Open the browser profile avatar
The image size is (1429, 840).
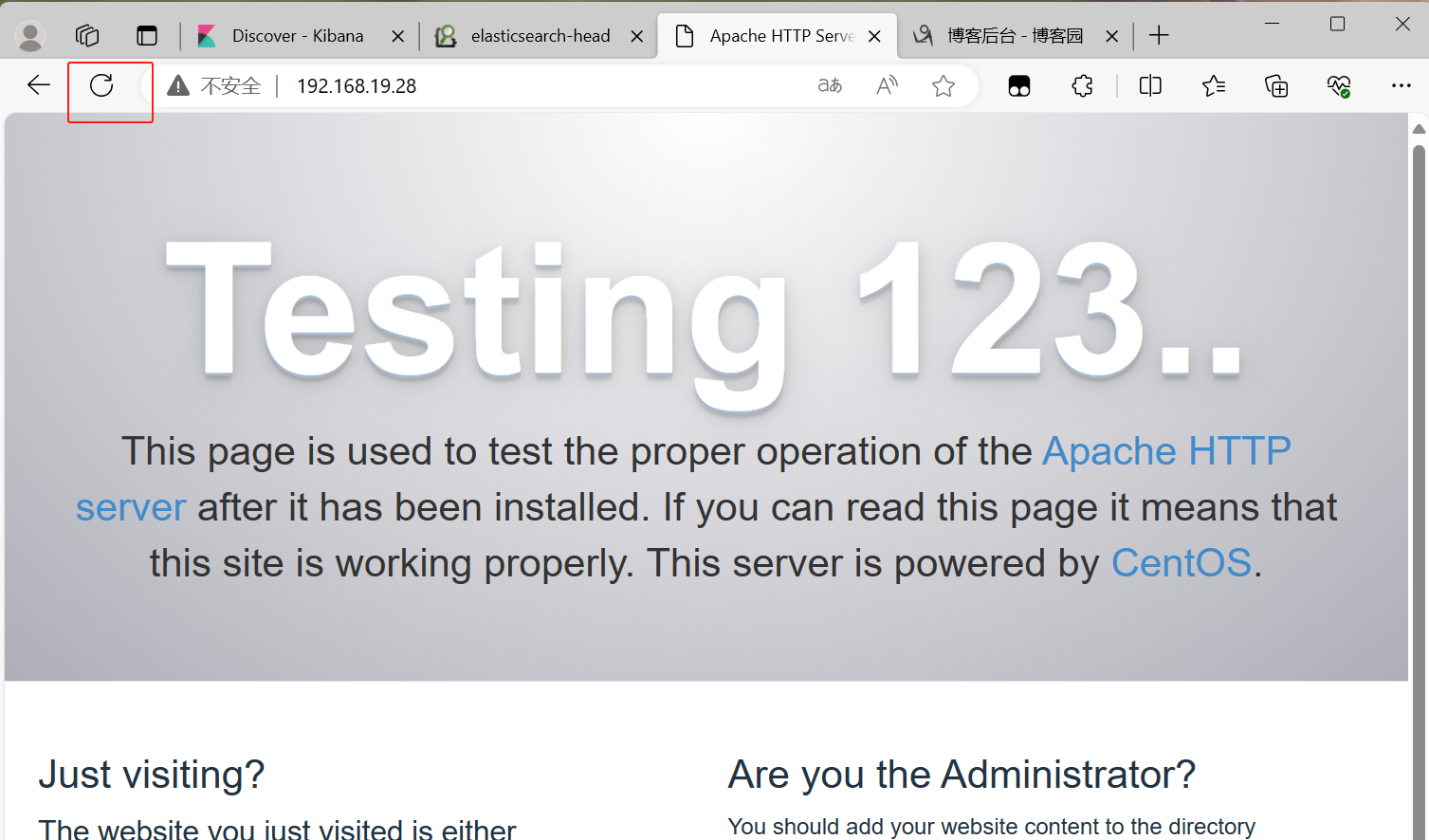30,36
